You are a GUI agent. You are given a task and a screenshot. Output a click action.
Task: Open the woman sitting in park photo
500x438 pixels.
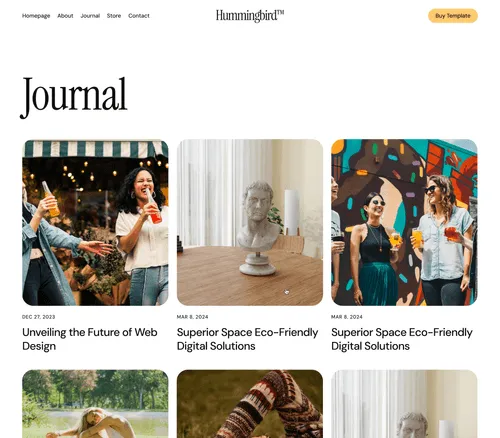point(95,404)
